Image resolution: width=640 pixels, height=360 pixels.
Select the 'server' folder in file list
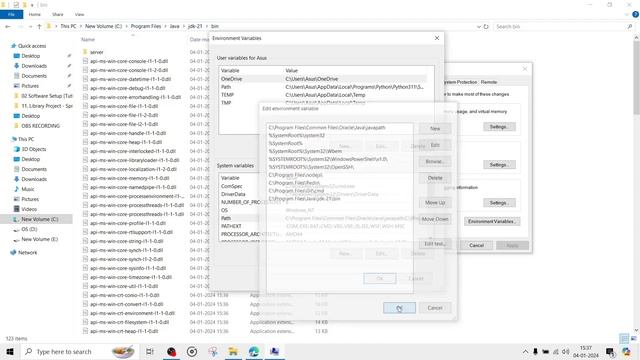coord(97,52)
